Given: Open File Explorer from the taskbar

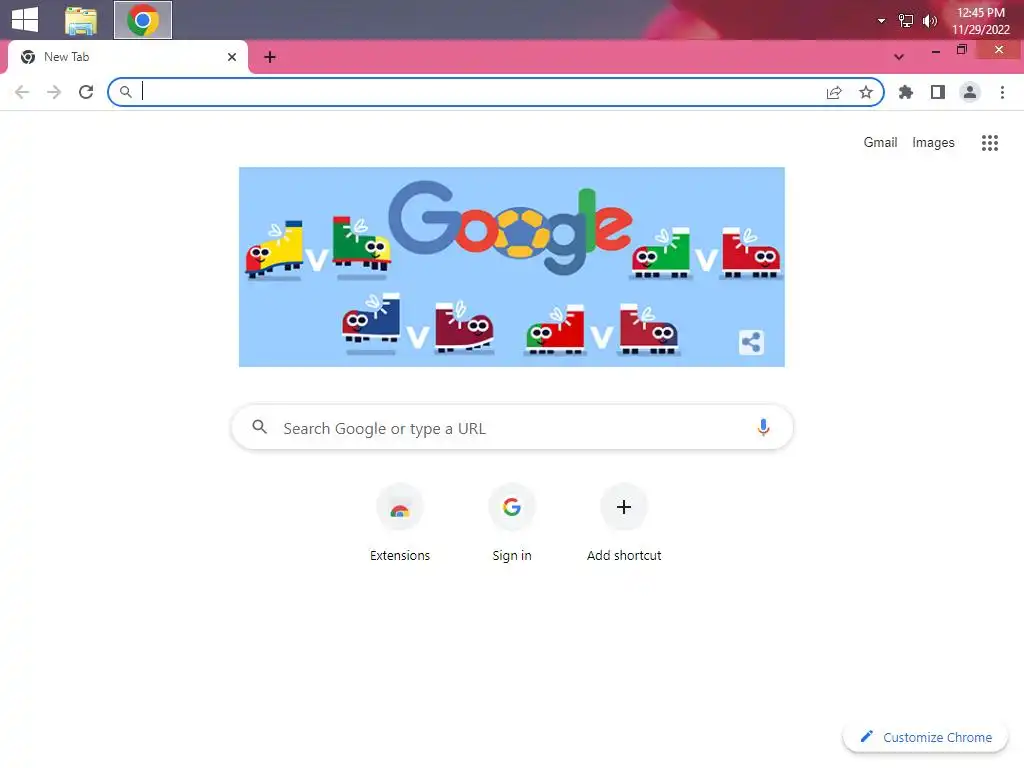Looking at the screenshot, I should click(81, 20).
